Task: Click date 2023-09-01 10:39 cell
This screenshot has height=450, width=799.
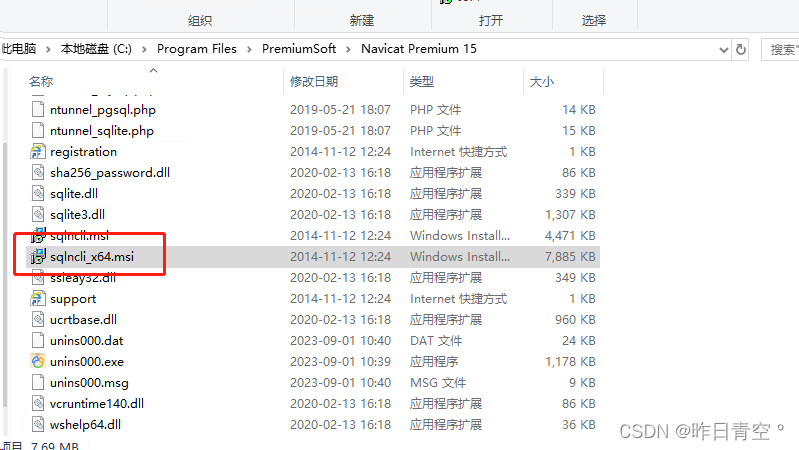Action: pos(340,361)
